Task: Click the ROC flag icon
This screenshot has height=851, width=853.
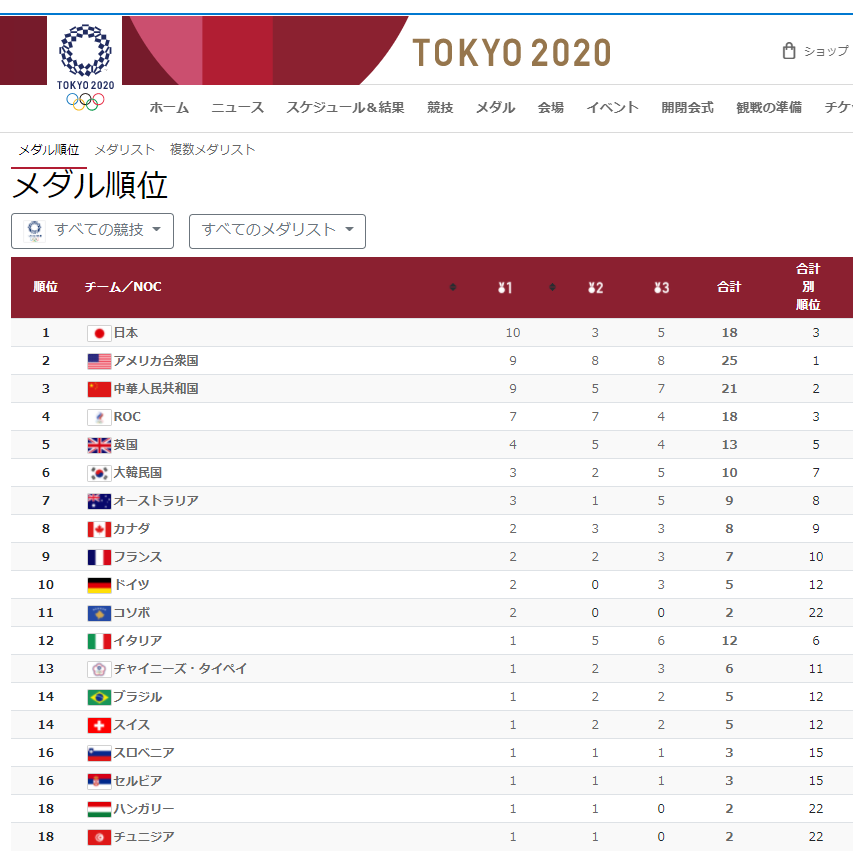Action: tap(99, 417)
